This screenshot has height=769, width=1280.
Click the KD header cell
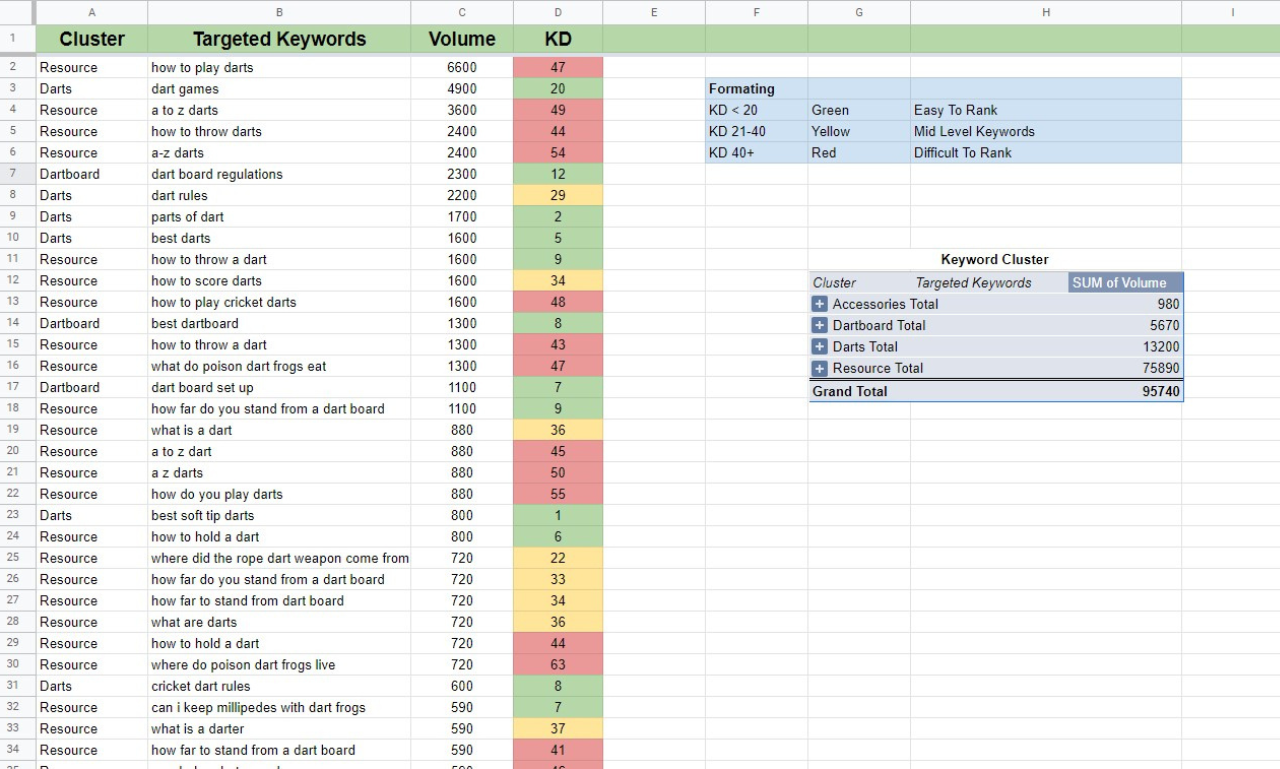pyautogui.click(x=558, y=39)
